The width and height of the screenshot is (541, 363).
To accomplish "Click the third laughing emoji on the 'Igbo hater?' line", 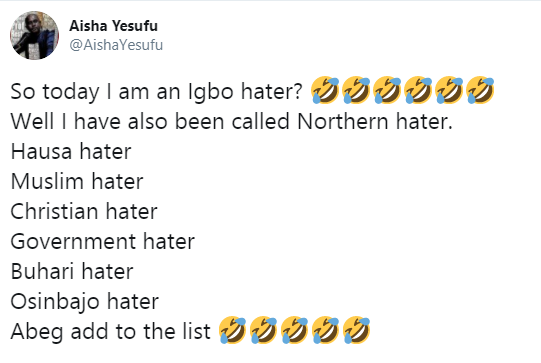I will point(387,90).
